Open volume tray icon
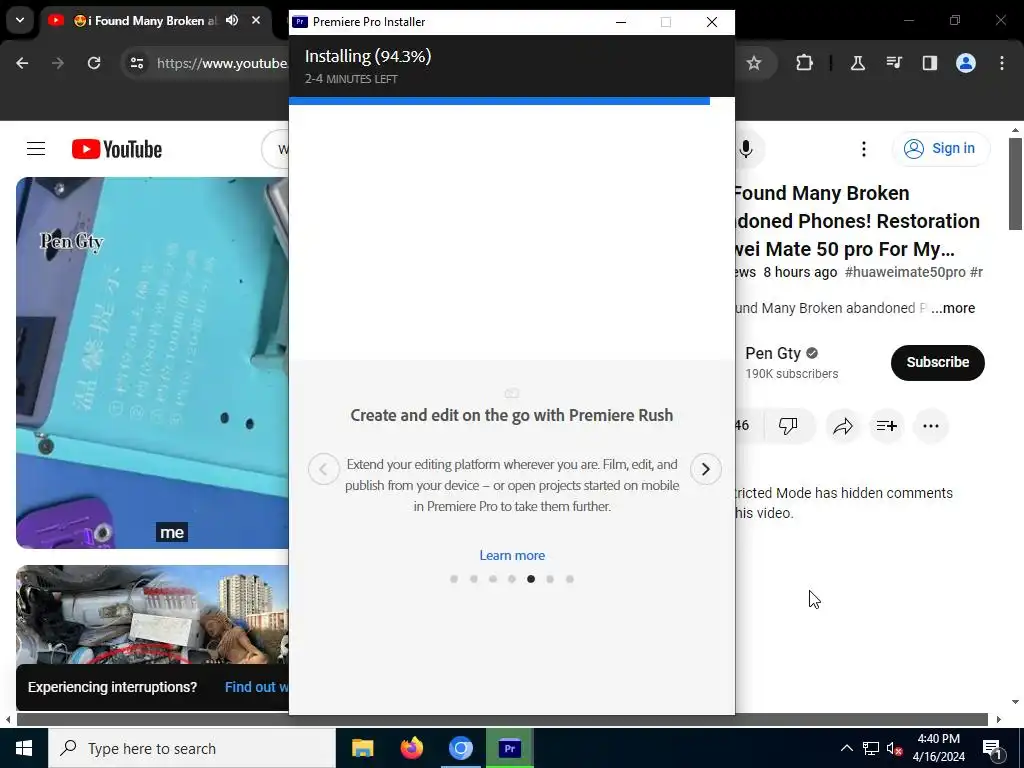The image size is (1024, 768). (894, 748)
